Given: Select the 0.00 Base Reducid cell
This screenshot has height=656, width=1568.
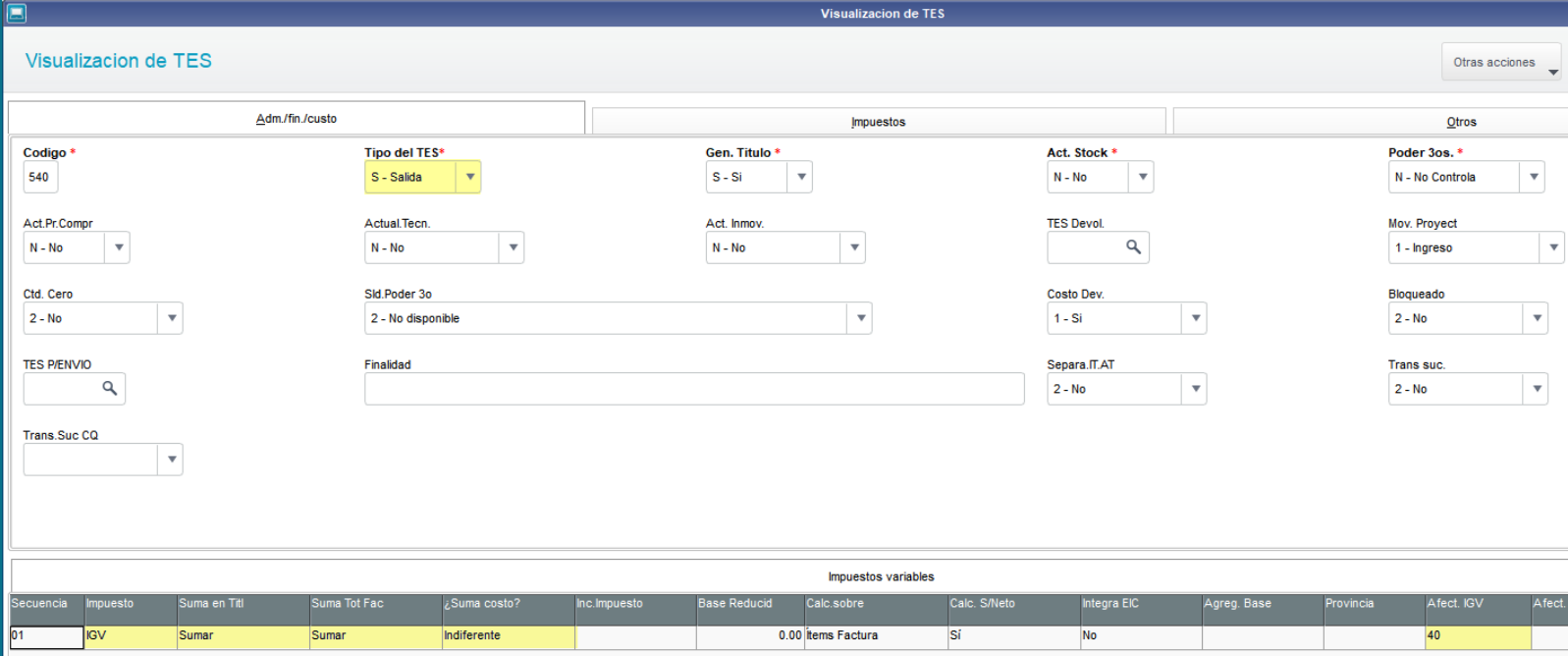Looking at the screenshot, I should (x=750, y=636).
